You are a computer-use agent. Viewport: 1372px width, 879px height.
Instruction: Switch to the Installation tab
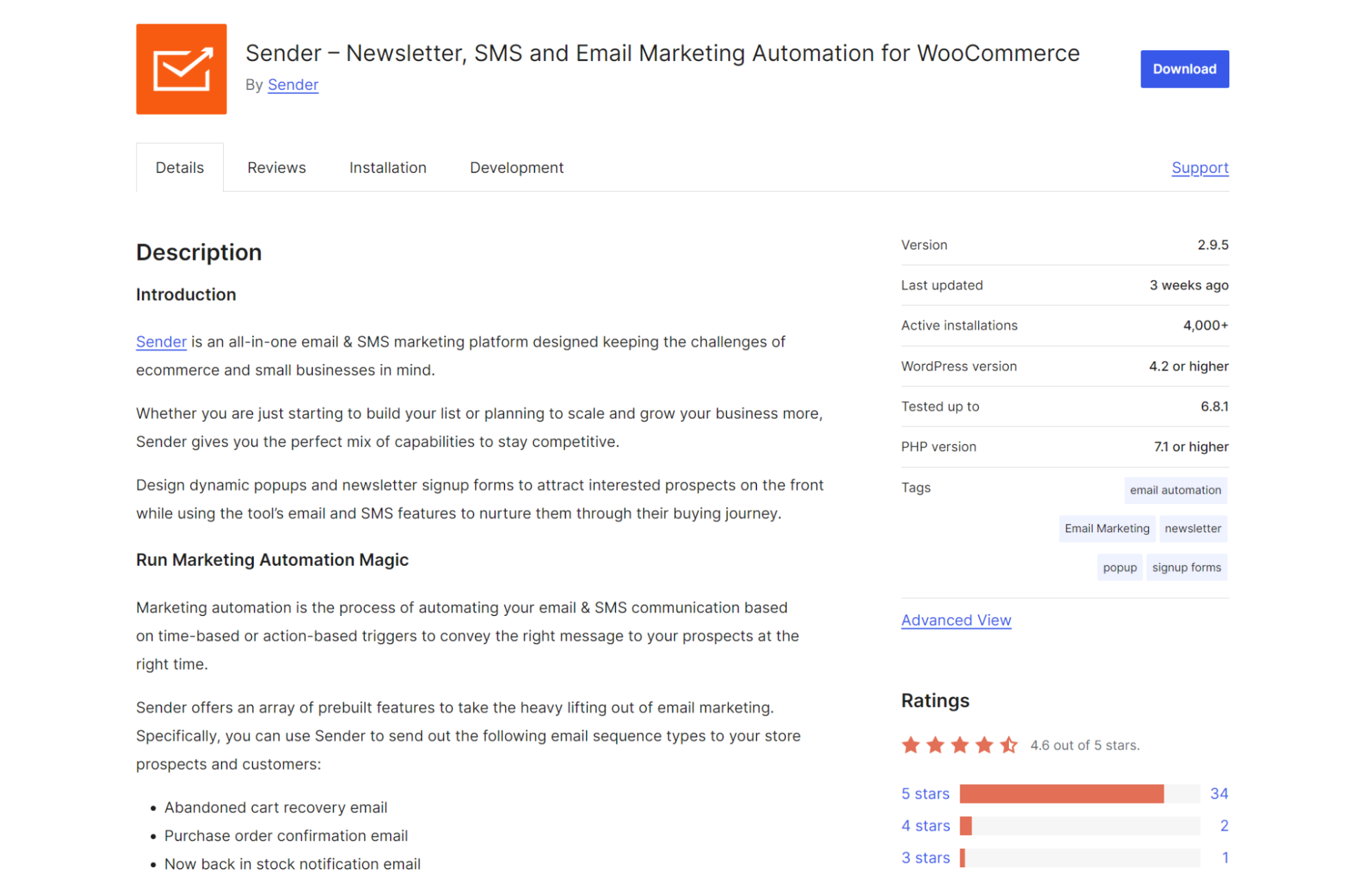388,168
